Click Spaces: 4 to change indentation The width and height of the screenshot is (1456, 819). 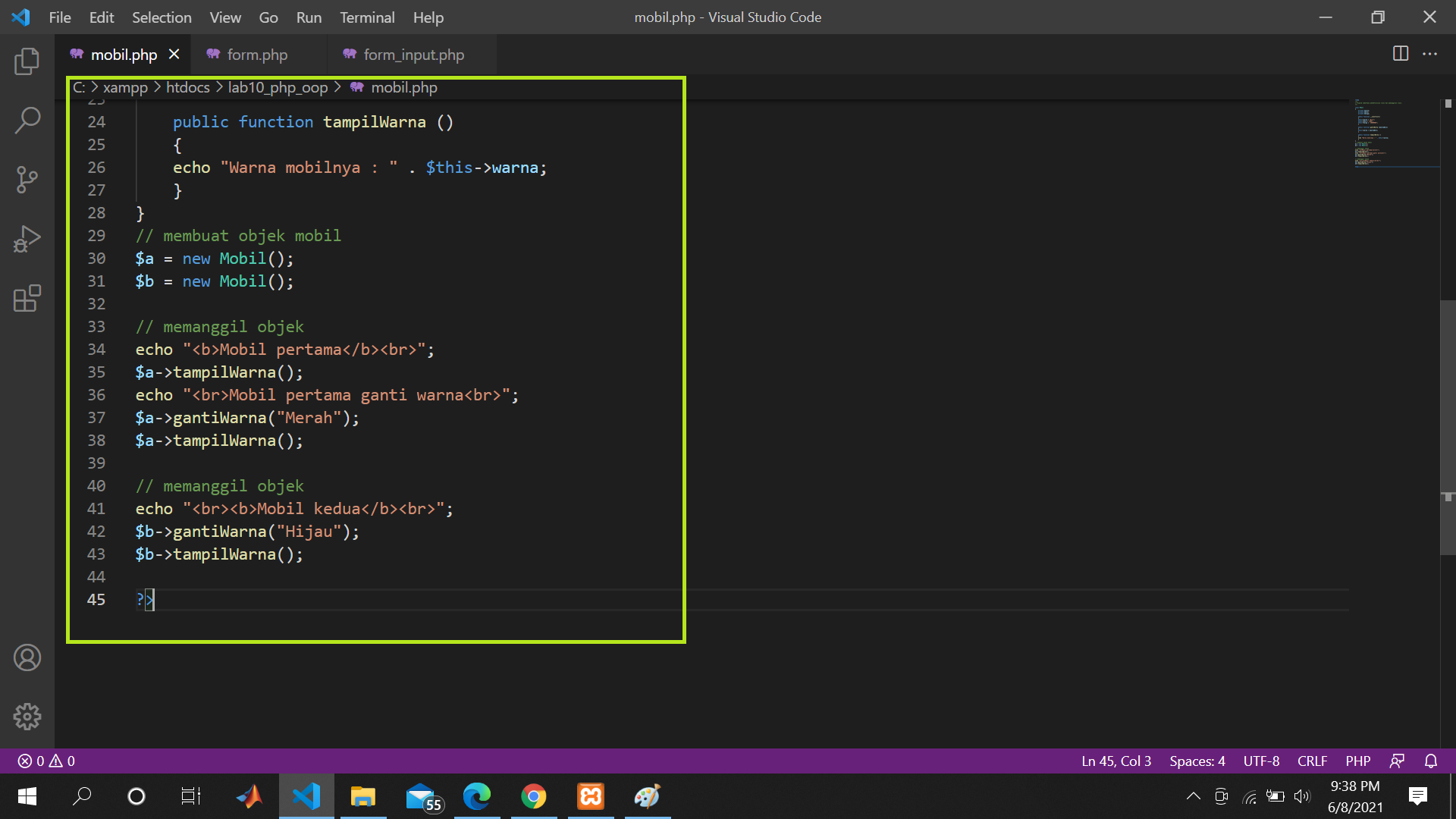point(1197,761)
